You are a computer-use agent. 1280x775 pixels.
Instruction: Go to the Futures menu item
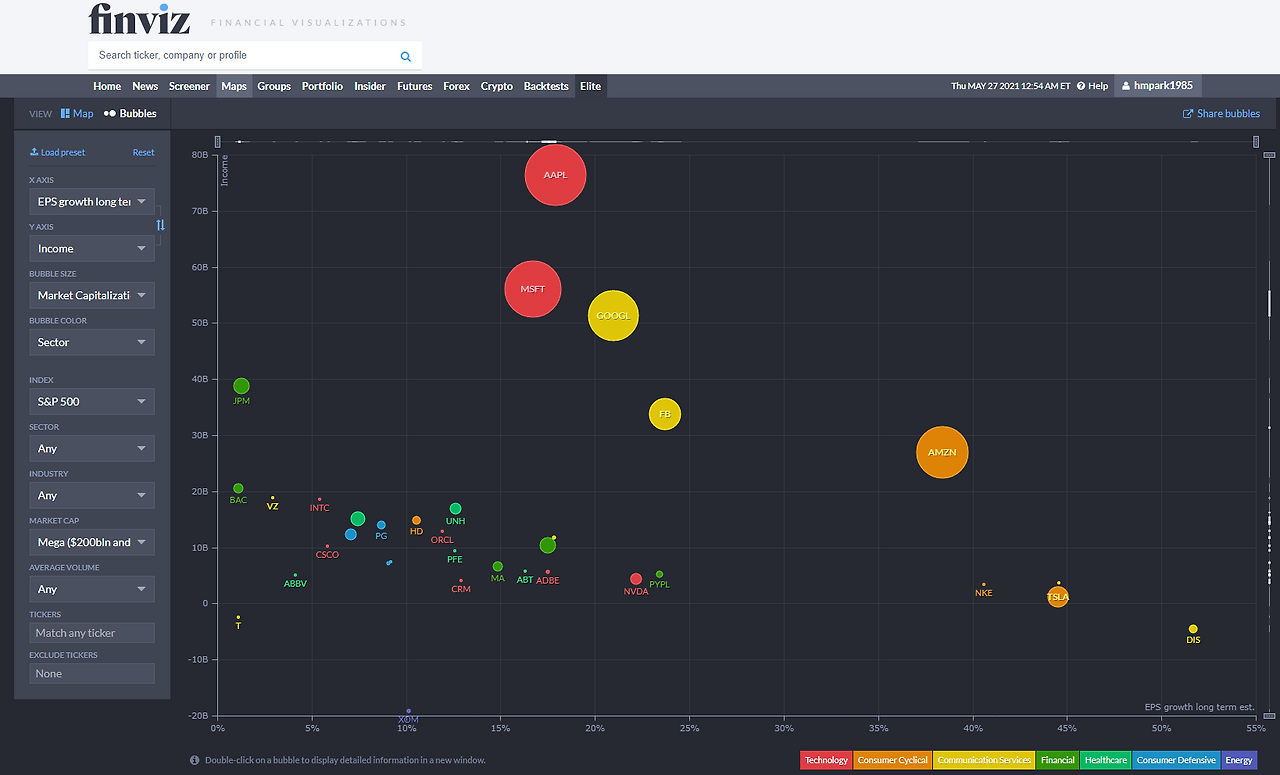(x=414, y=86)
